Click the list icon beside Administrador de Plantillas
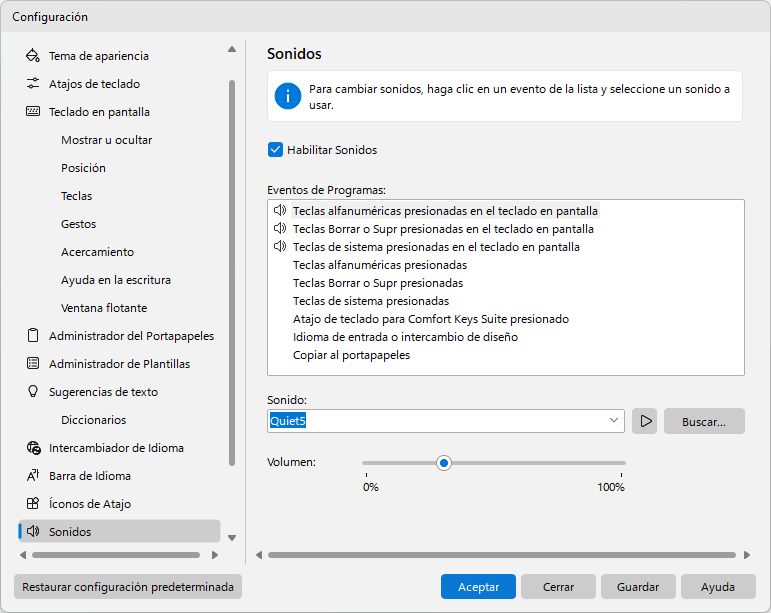This screenshot has width=771, height=613. (33, 364)
